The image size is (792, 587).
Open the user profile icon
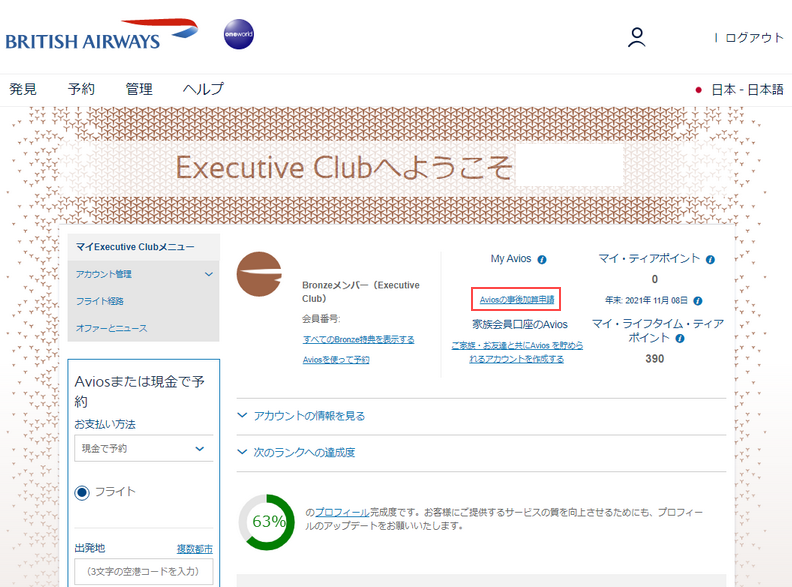pyautogui.click(x=636, y=37)
